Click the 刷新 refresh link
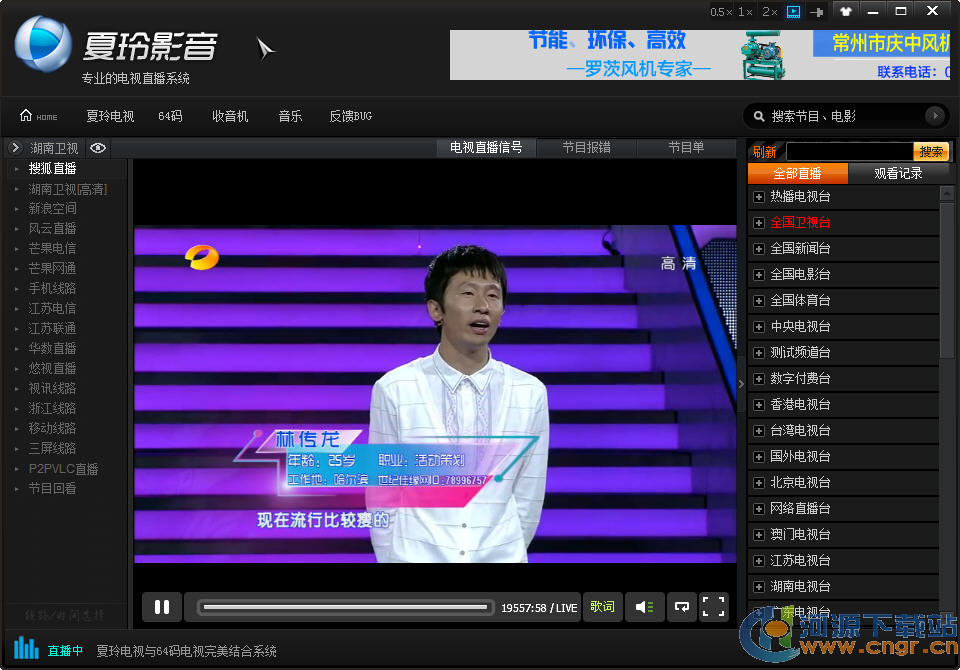 pos(765,151)
